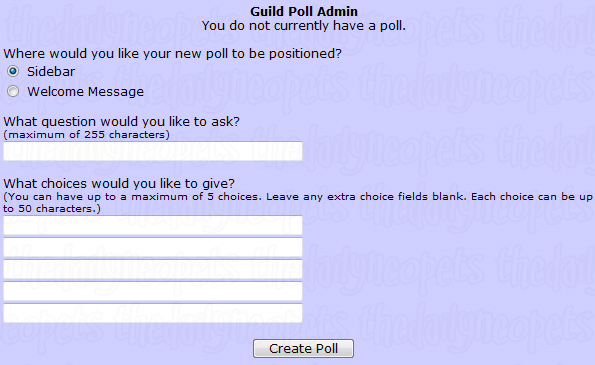
Task: Click the third choice input field
Action: coord(153,269)
